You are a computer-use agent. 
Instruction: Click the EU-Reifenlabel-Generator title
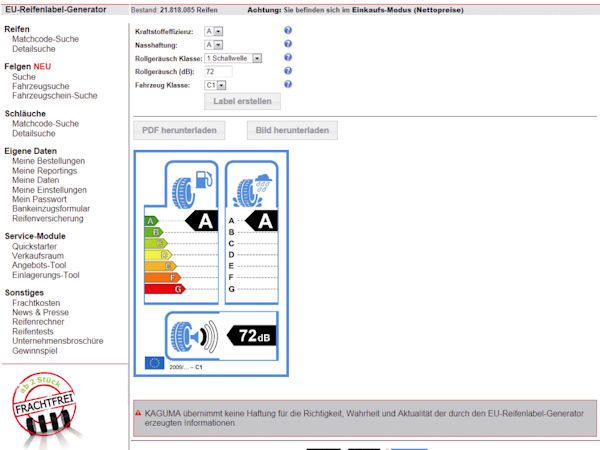click(56, 10)
